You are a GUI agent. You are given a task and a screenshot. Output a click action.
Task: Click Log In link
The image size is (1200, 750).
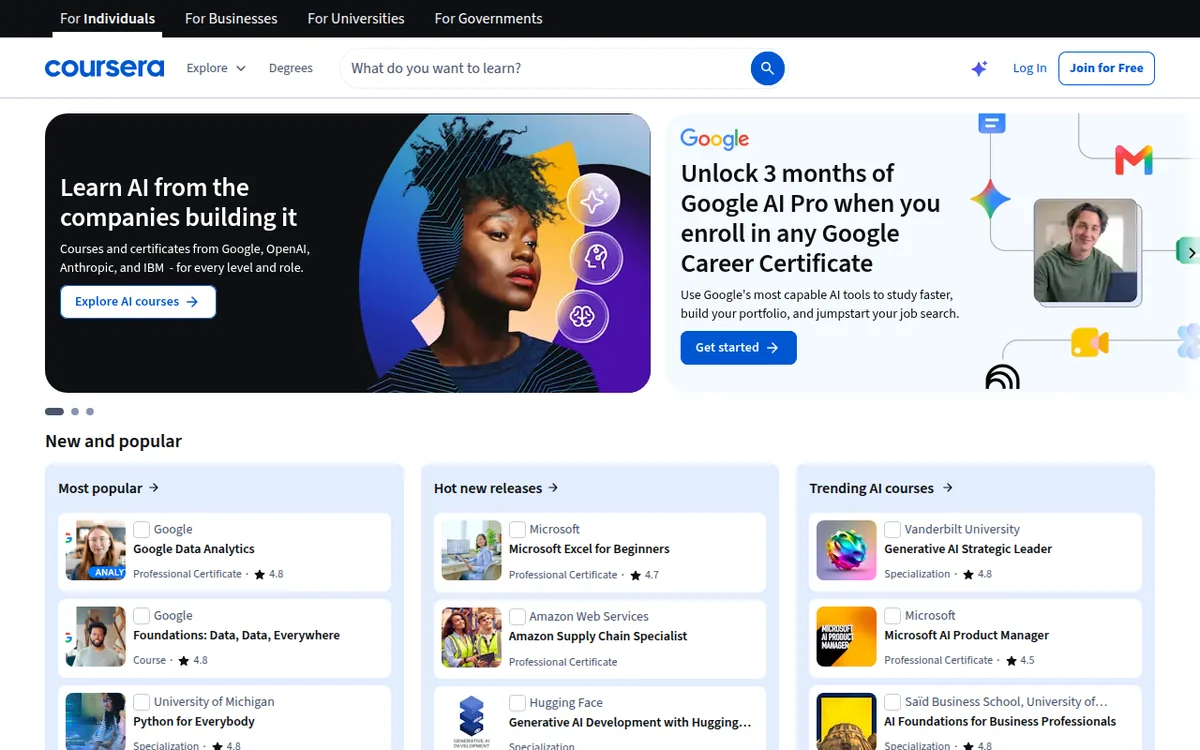tap(1029, 68)
